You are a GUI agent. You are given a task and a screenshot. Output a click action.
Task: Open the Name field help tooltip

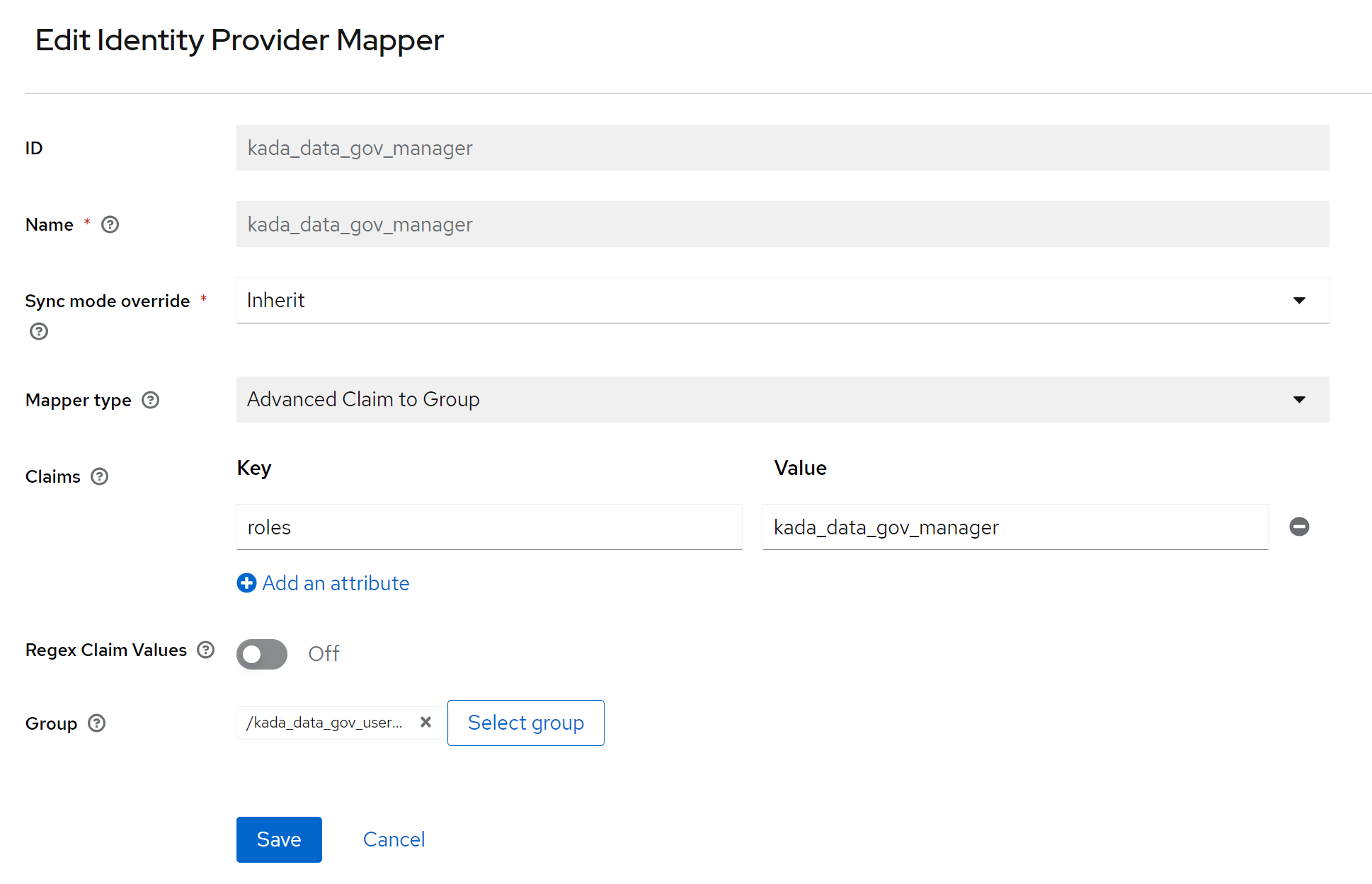pos(110,224)
